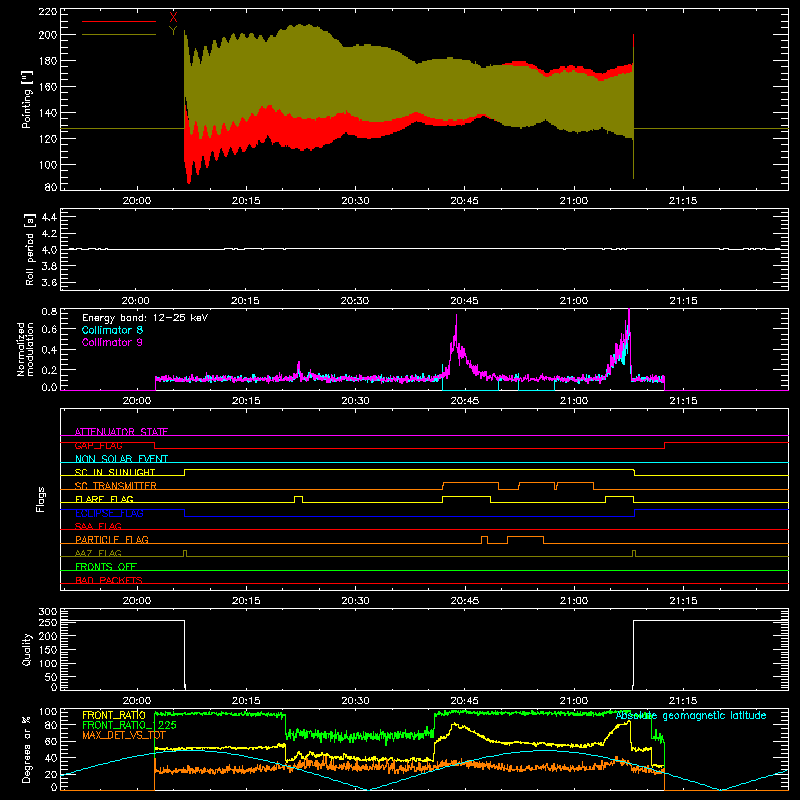Click the 220 tick on the Pointing axis

point(47,11)
